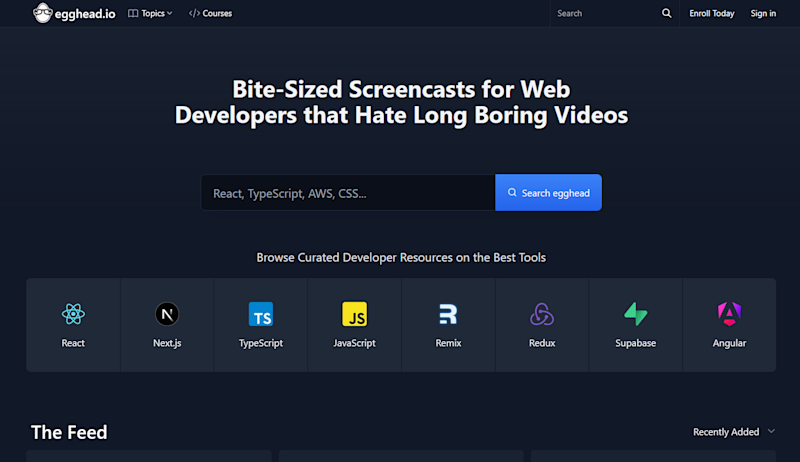This screenshot has width=800, height=462.
Task: Click The Feed heading
Action: coord(69,432)
